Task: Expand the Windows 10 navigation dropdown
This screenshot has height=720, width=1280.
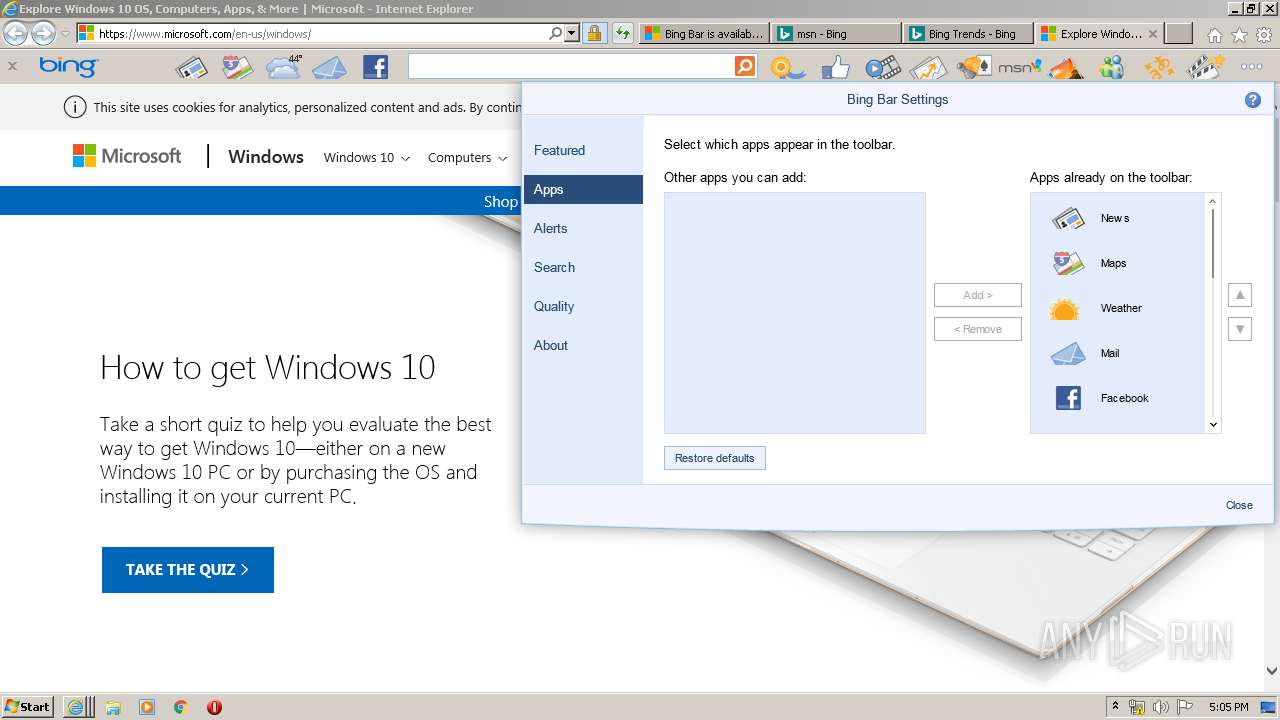Action: pos(367,158)
